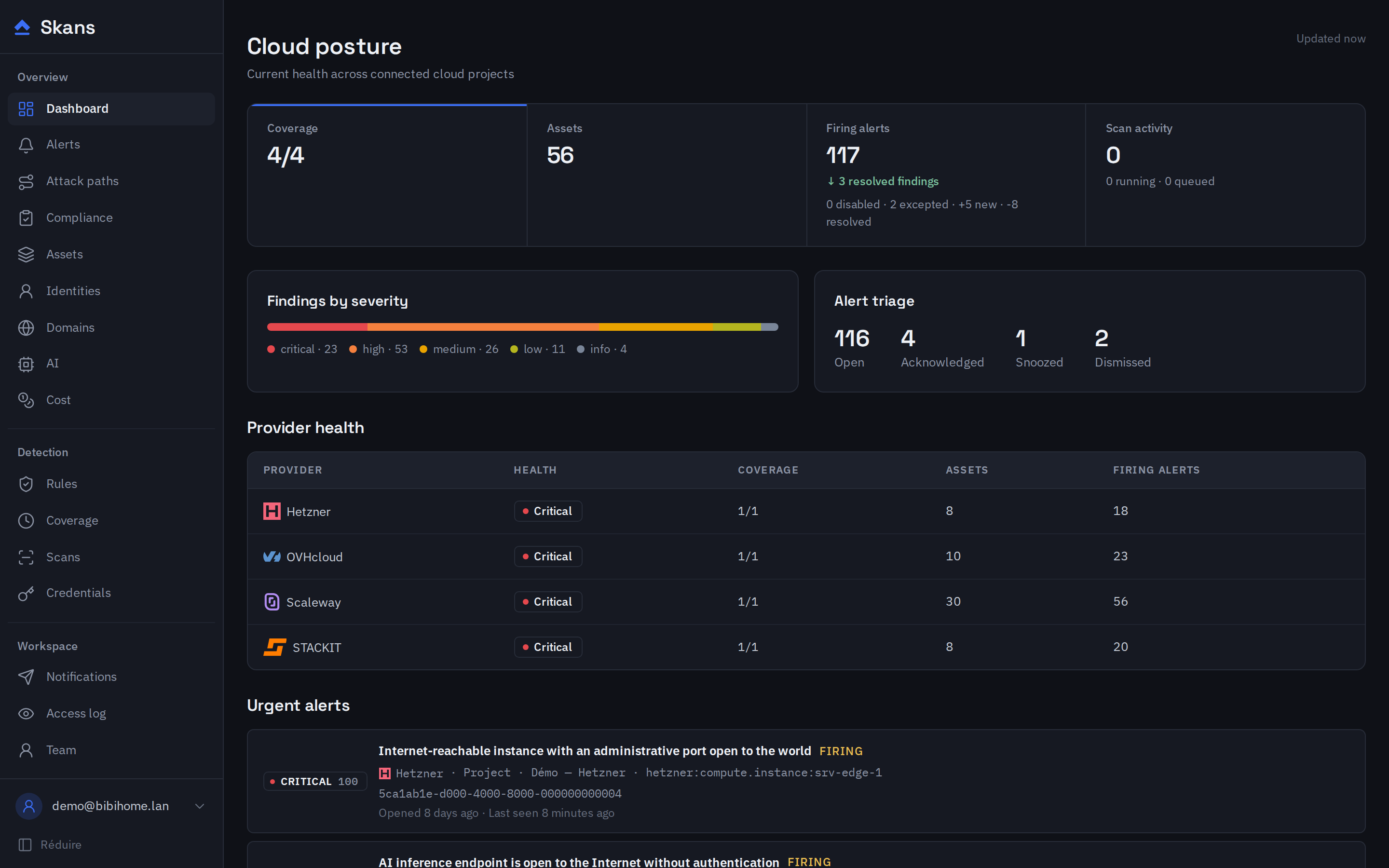
Task: Click the 2 Dismissed triage count
Action: point(1122,348)
